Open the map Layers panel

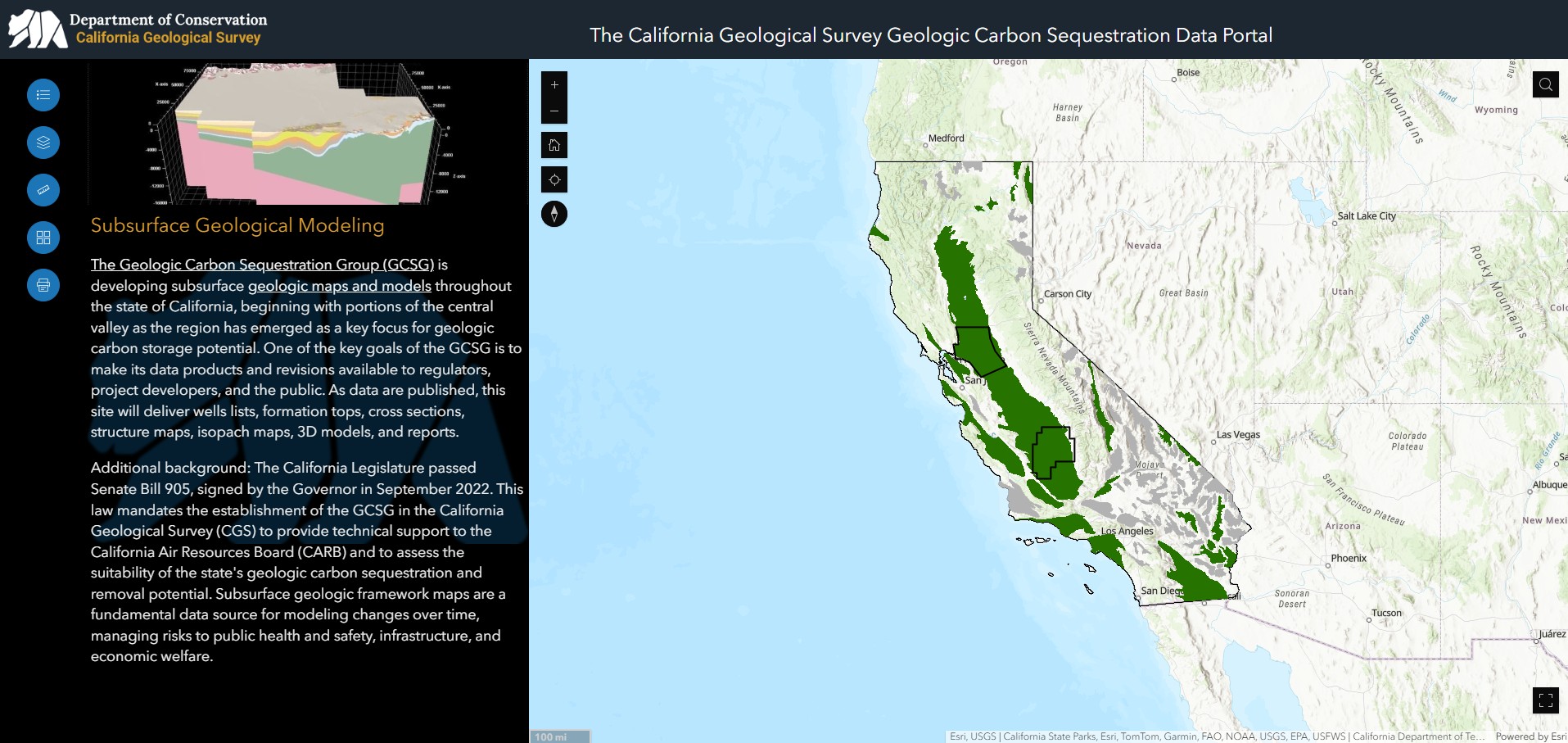click(43, 143)
